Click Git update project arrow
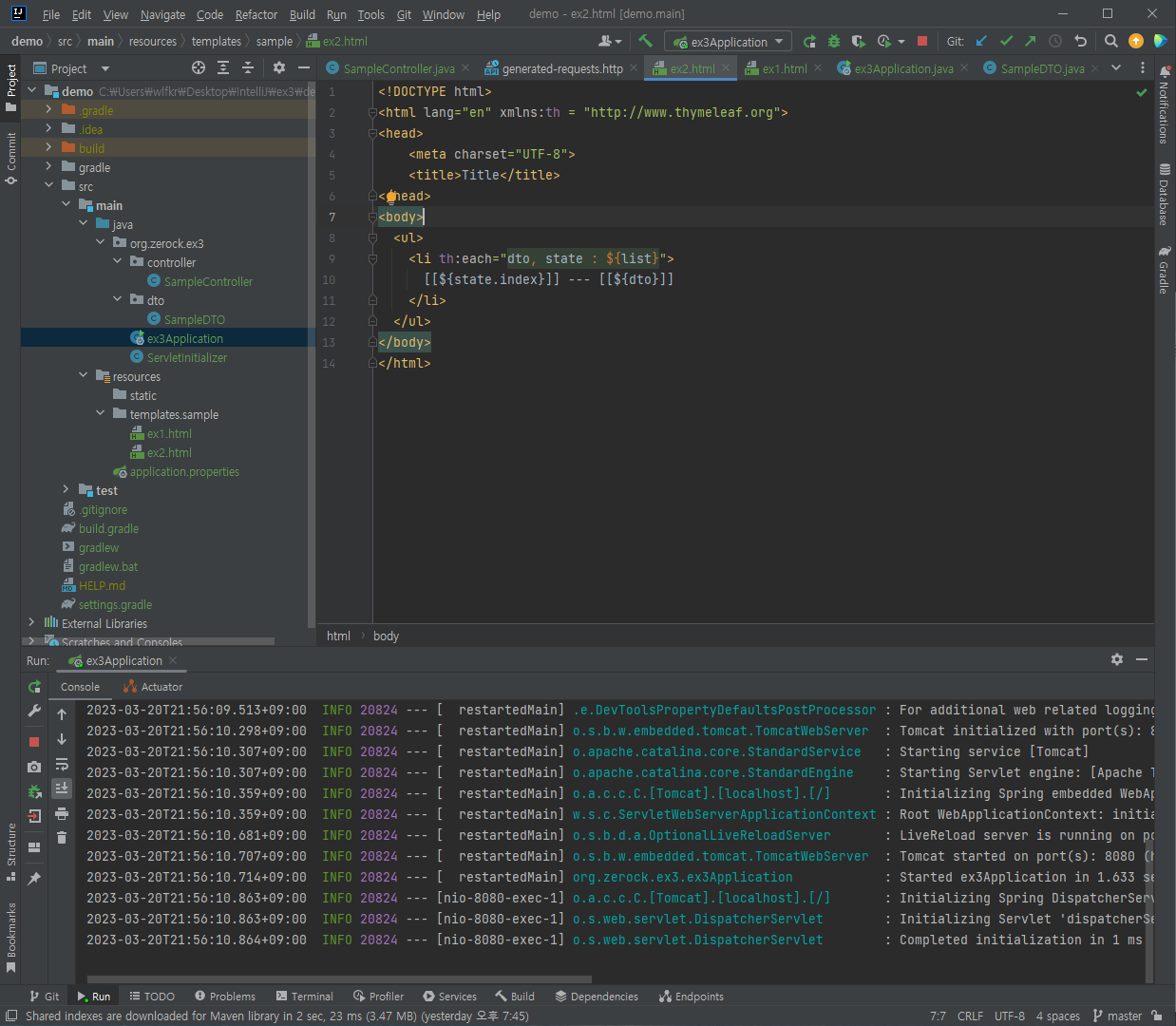The height and width of the screenshot is (1026, 1176). pyautogui.click(x=981, y=41)
